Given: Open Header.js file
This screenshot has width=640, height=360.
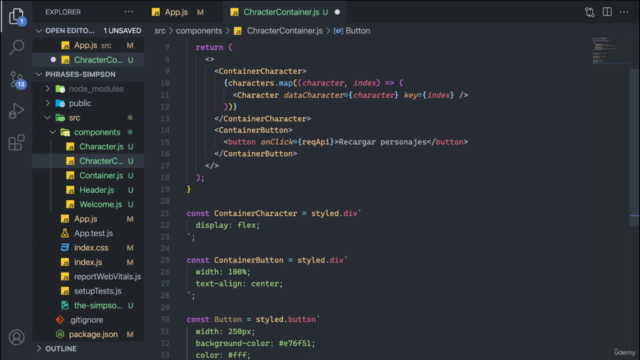Looking at the screenshot, I should (88, 190).
